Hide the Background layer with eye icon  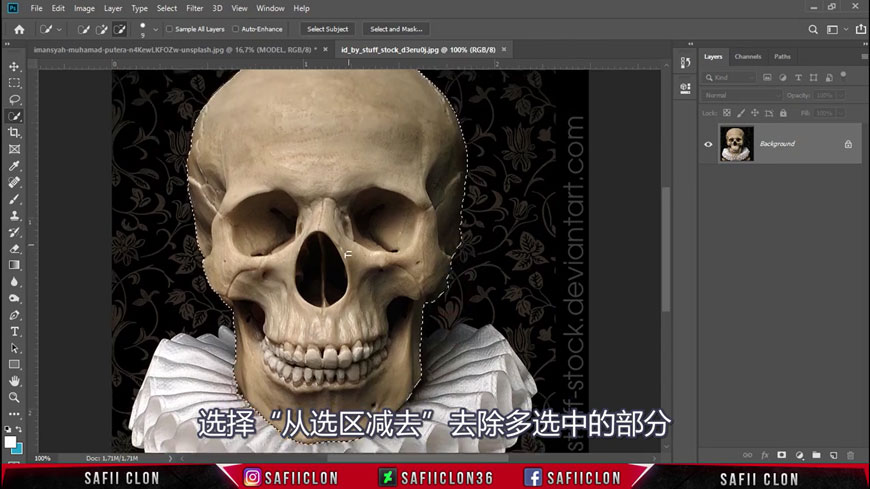(709, 144)
